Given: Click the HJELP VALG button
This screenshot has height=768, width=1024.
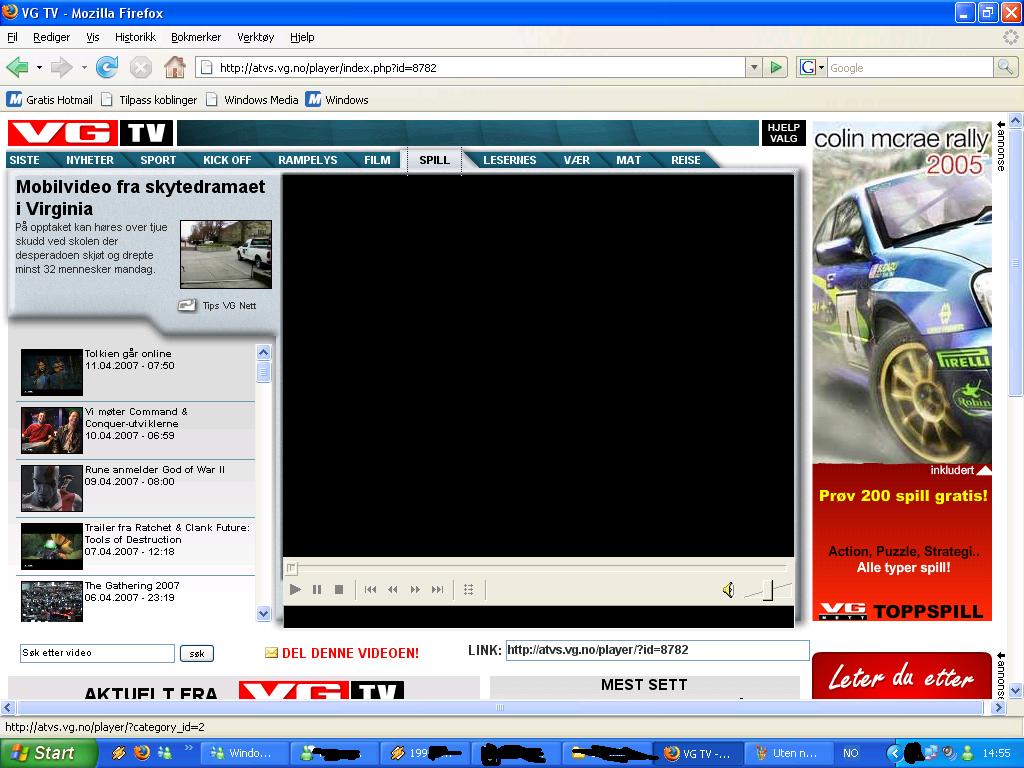Looking at the screenshot, I should [784, 133].
